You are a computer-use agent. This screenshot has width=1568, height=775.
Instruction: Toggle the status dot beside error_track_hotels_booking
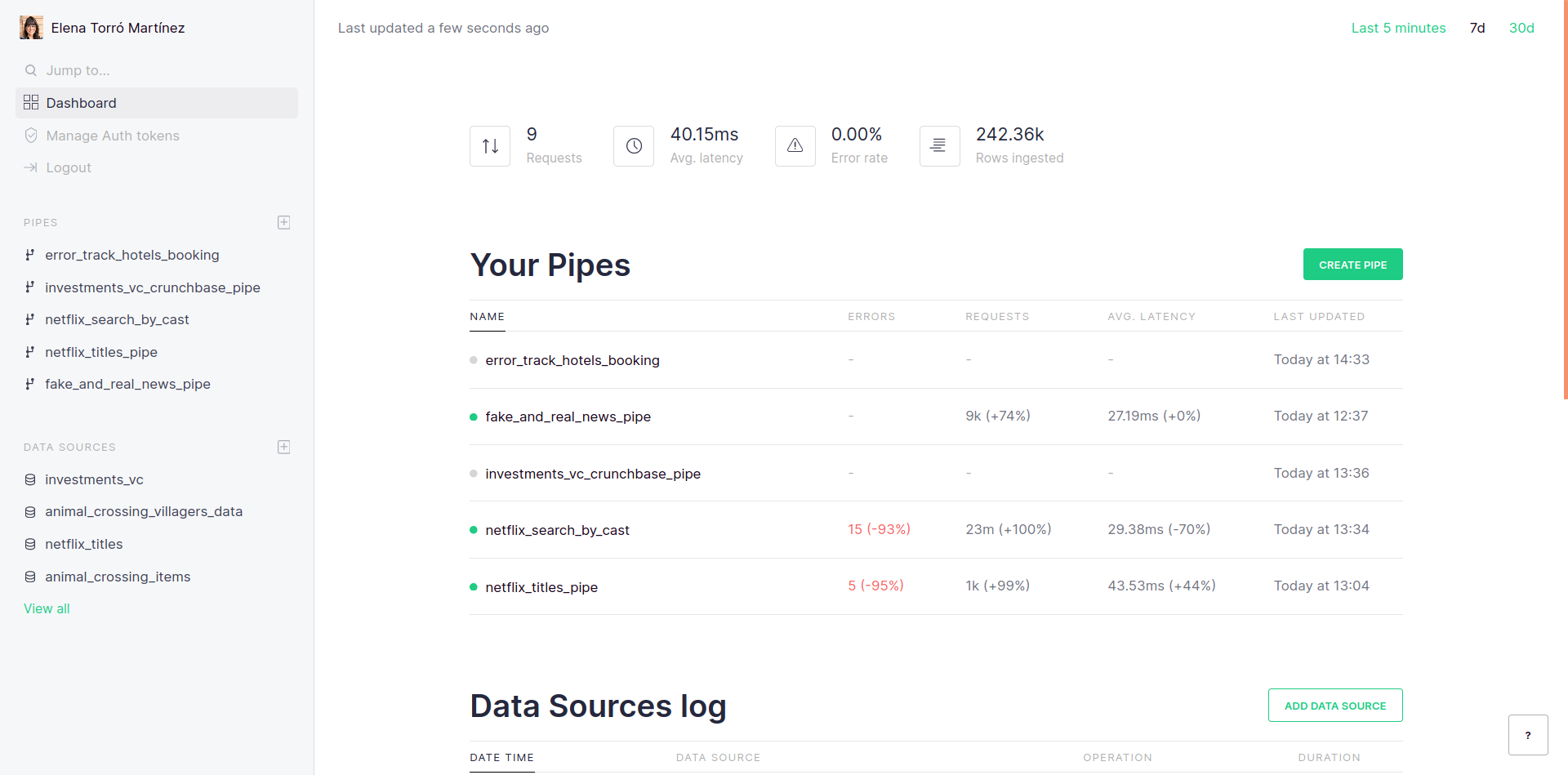[472, 360]
